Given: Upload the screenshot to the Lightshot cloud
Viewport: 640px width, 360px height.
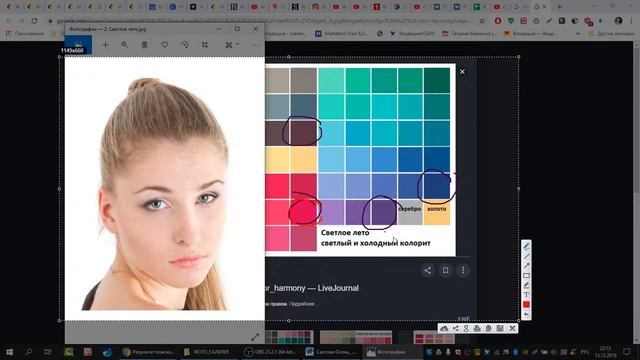Looking at the screenshot, I should [x=444, y=328].
